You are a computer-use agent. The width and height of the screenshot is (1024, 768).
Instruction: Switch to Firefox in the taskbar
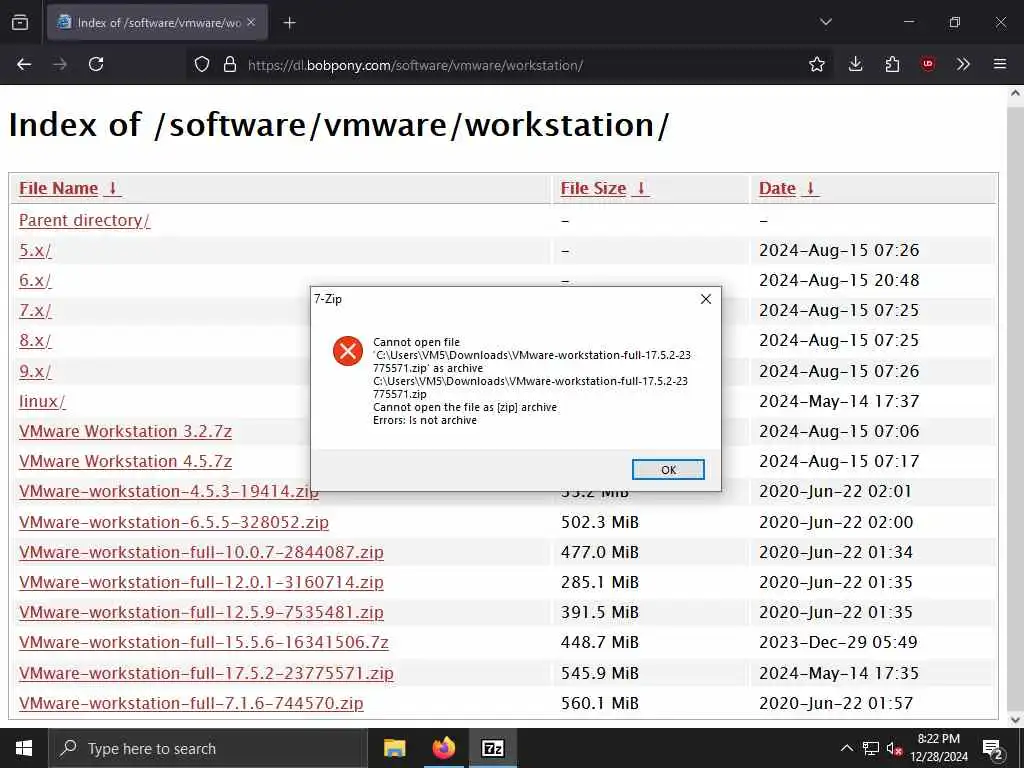click(443, 748)
